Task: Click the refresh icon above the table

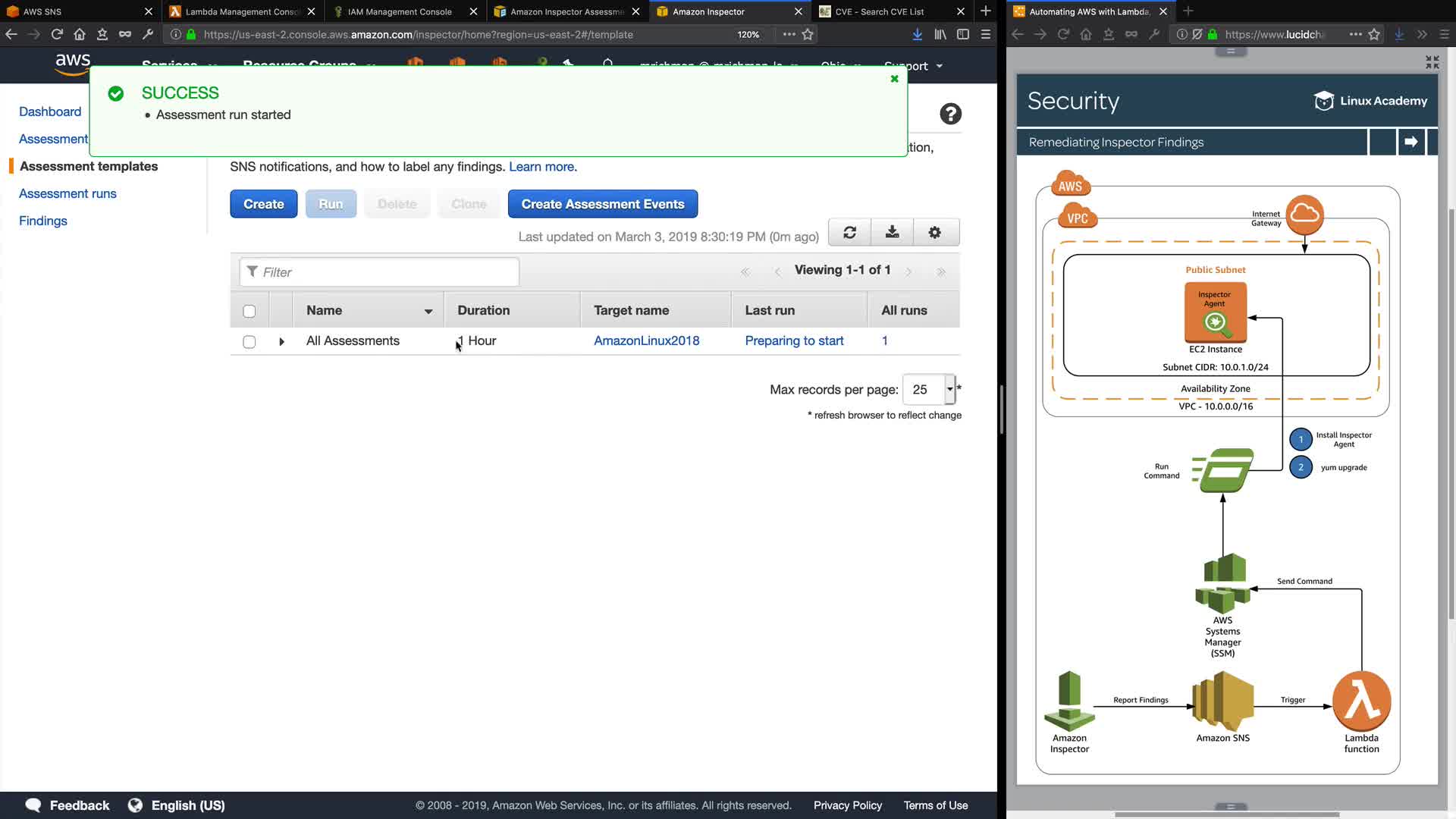Action: [x=849, y=233]
